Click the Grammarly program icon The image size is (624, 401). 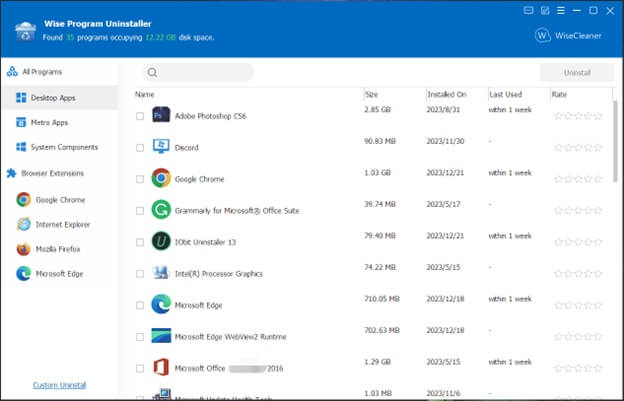[x=161, y=210]
